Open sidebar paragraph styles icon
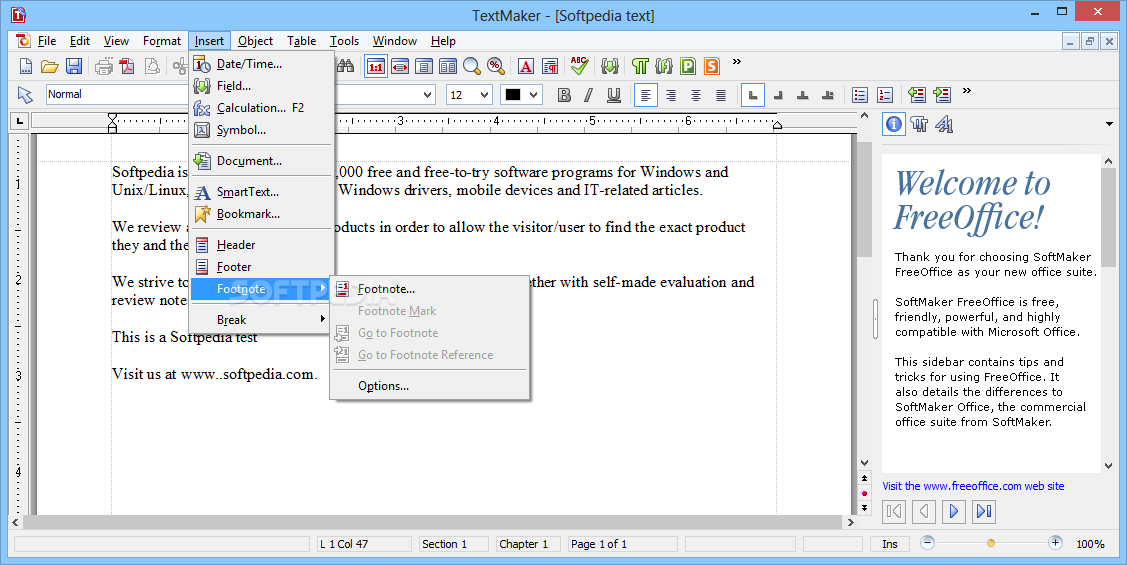The height and width of the screenshot is (565, 1127). (x=919, y=124)
